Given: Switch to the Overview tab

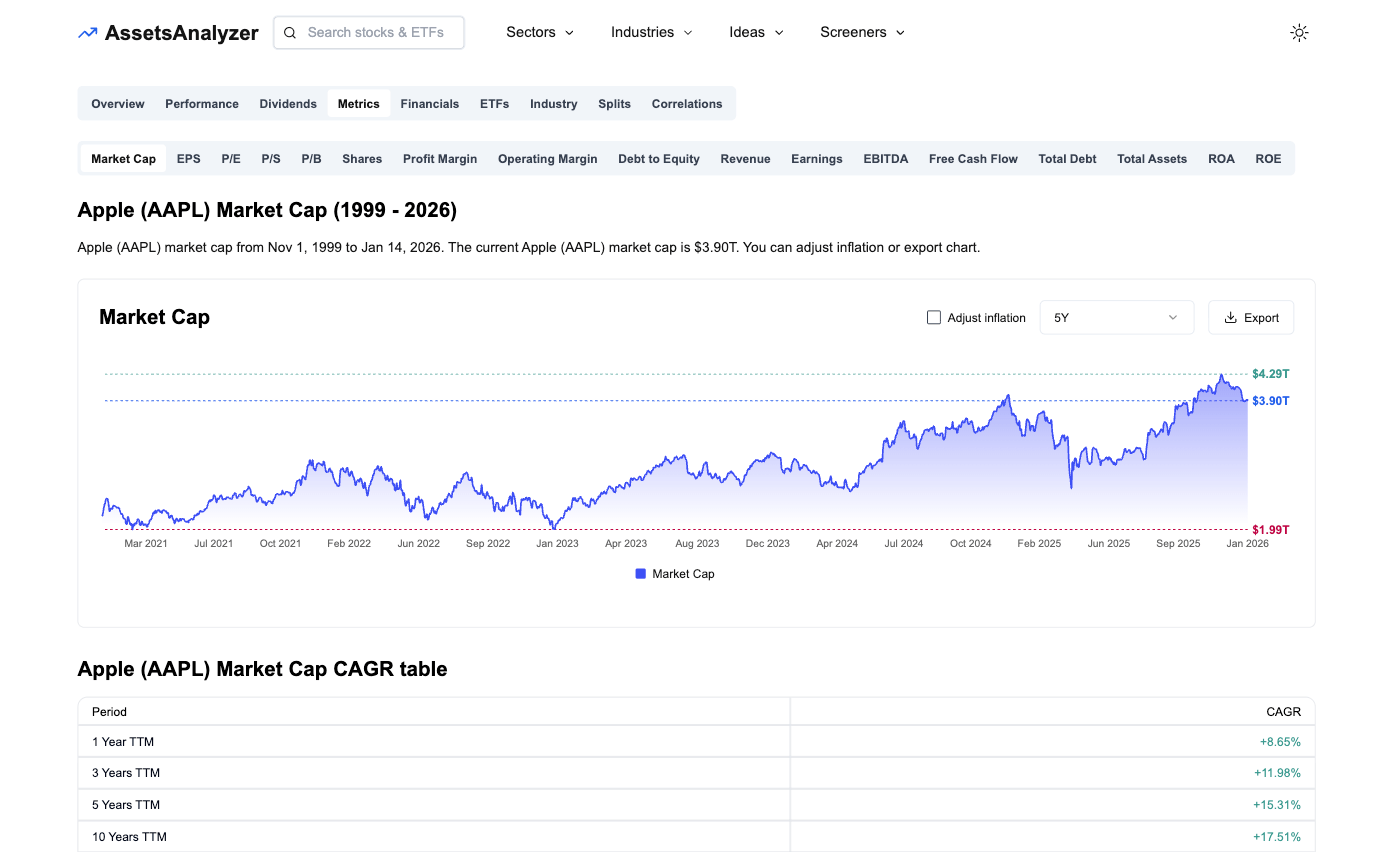Looking at the screenshot, I should pos(118,104).
